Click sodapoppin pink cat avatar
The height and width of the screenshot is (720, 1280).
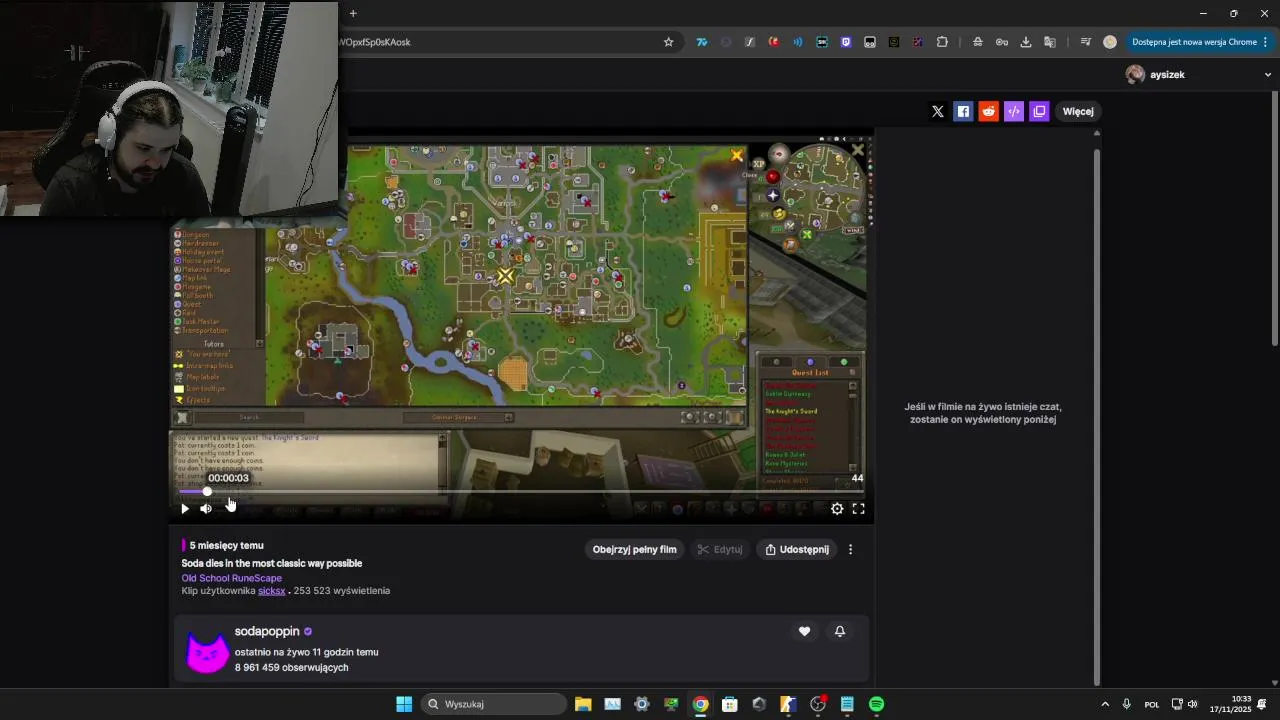(x=208, y=652)
